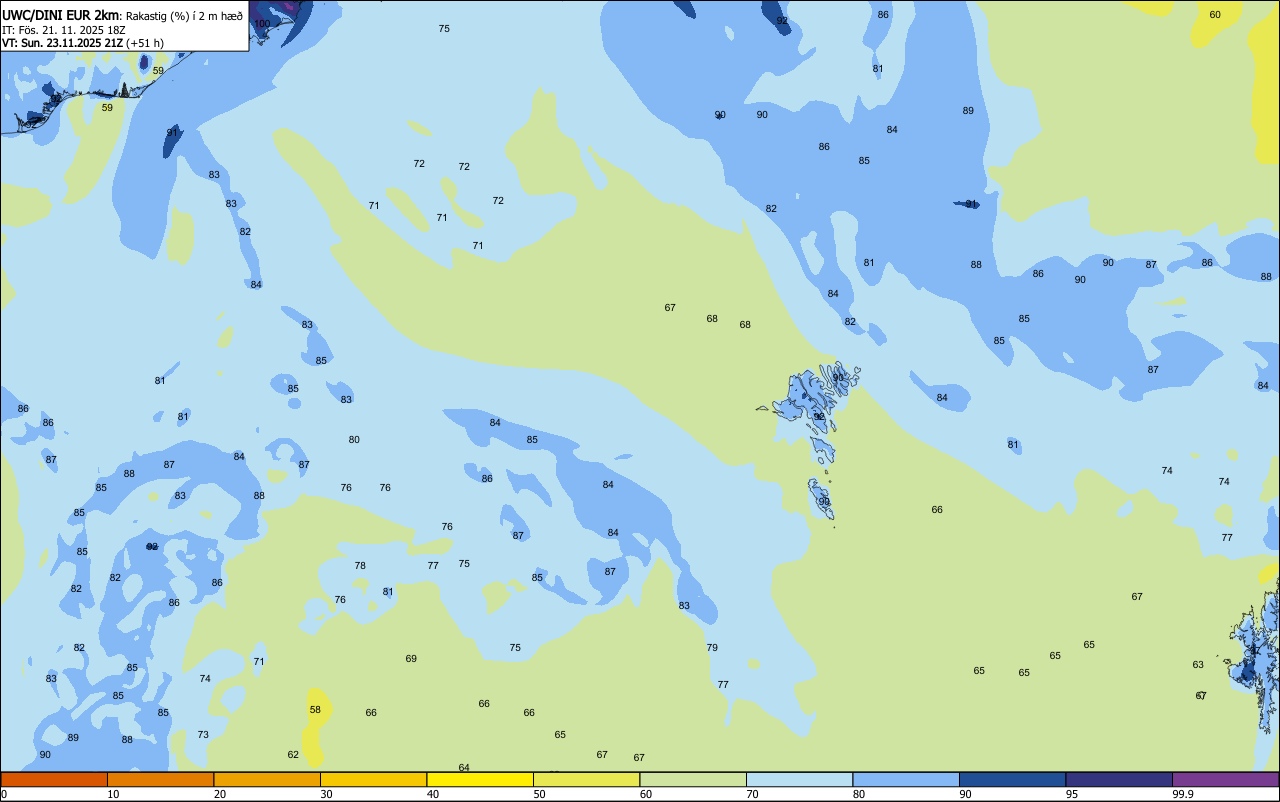Click the '30' legend tick label

point(326,794)
